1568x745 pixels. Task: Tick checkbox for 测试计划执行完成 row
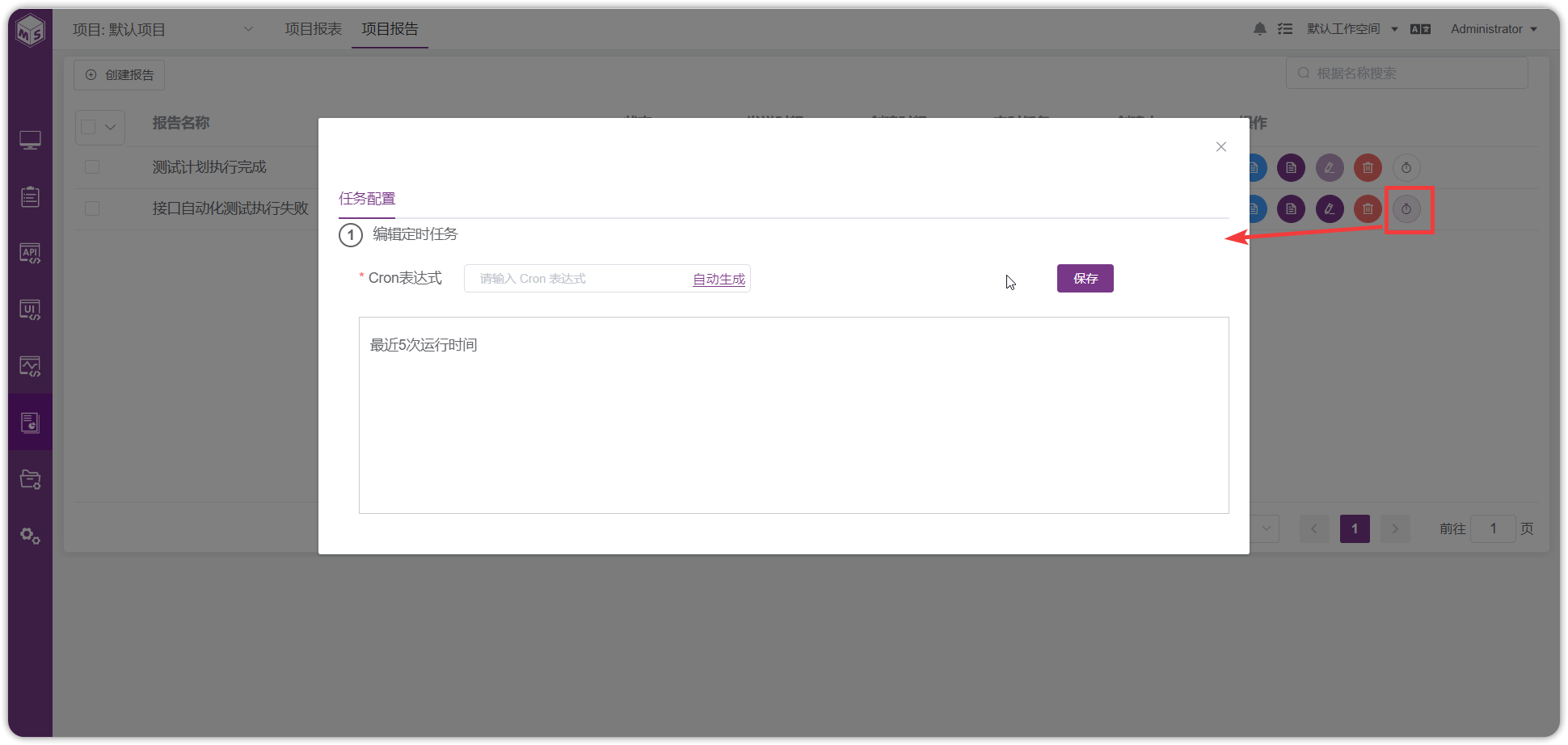click(92, 167)
